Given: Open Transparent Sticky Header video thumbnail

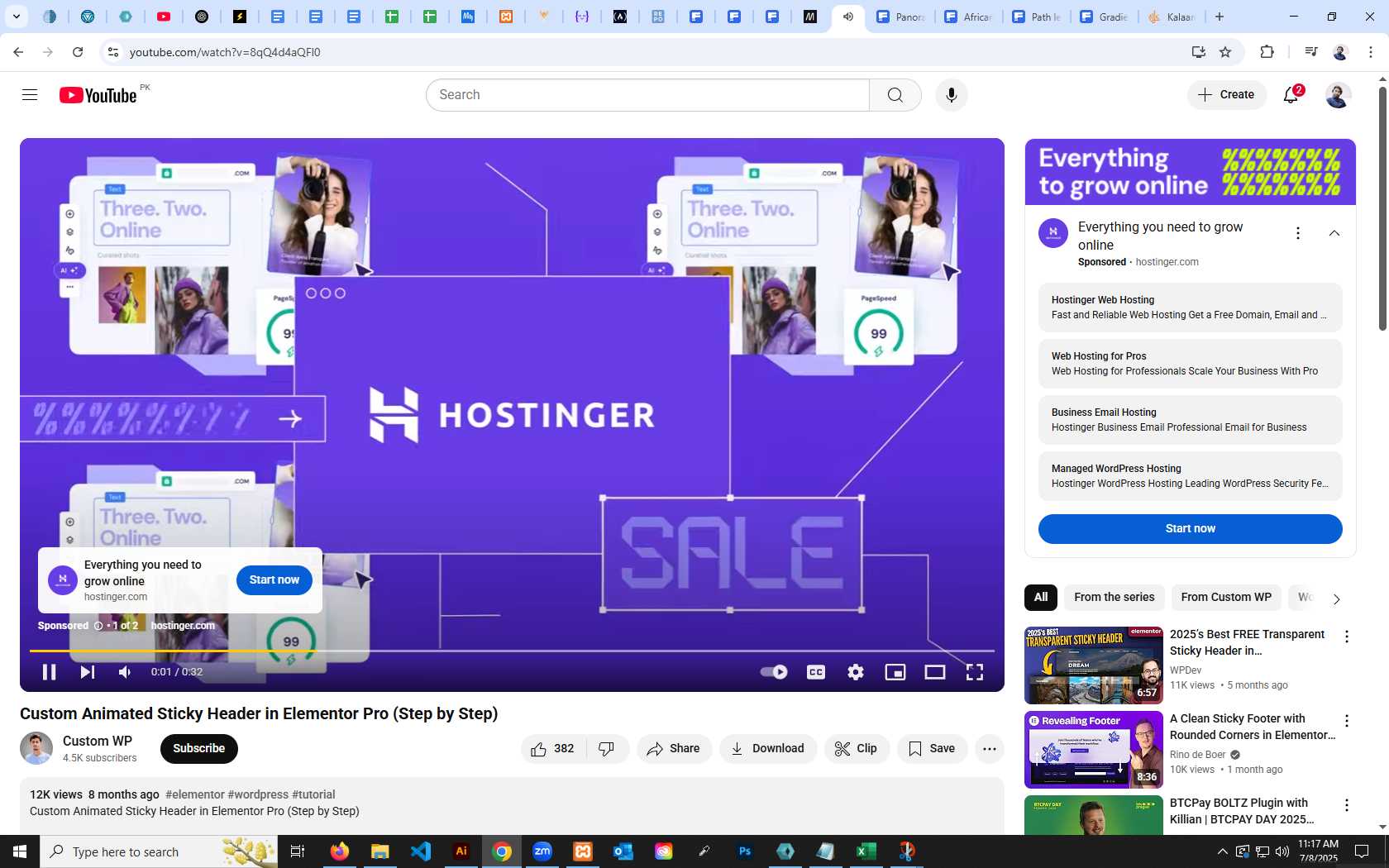Looking at the screenshot, I should [1094, 665].
